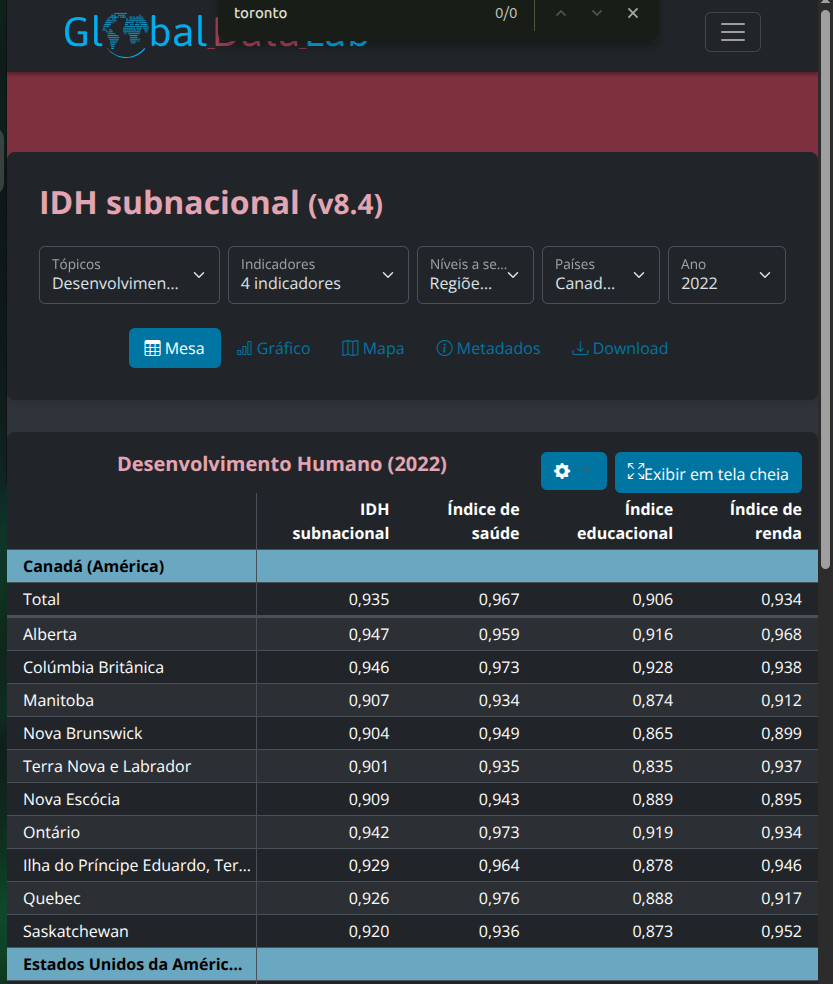Viewport: 833px width, 984px height.
Task: Switch to the Mapa view tab
Action: 373,348
